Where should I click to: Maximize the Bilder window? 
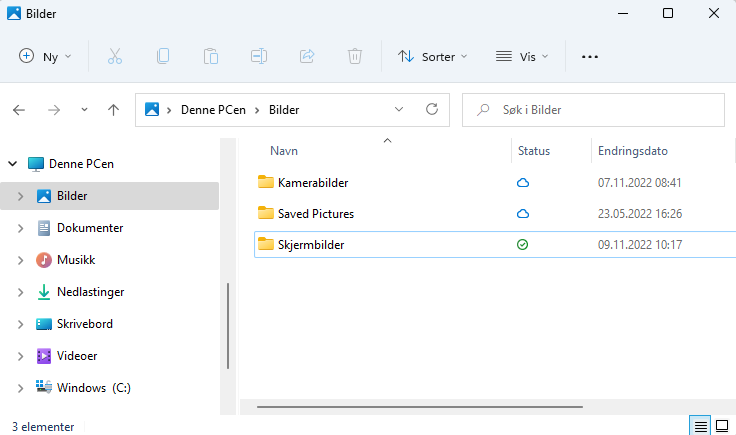coord(667,13)
